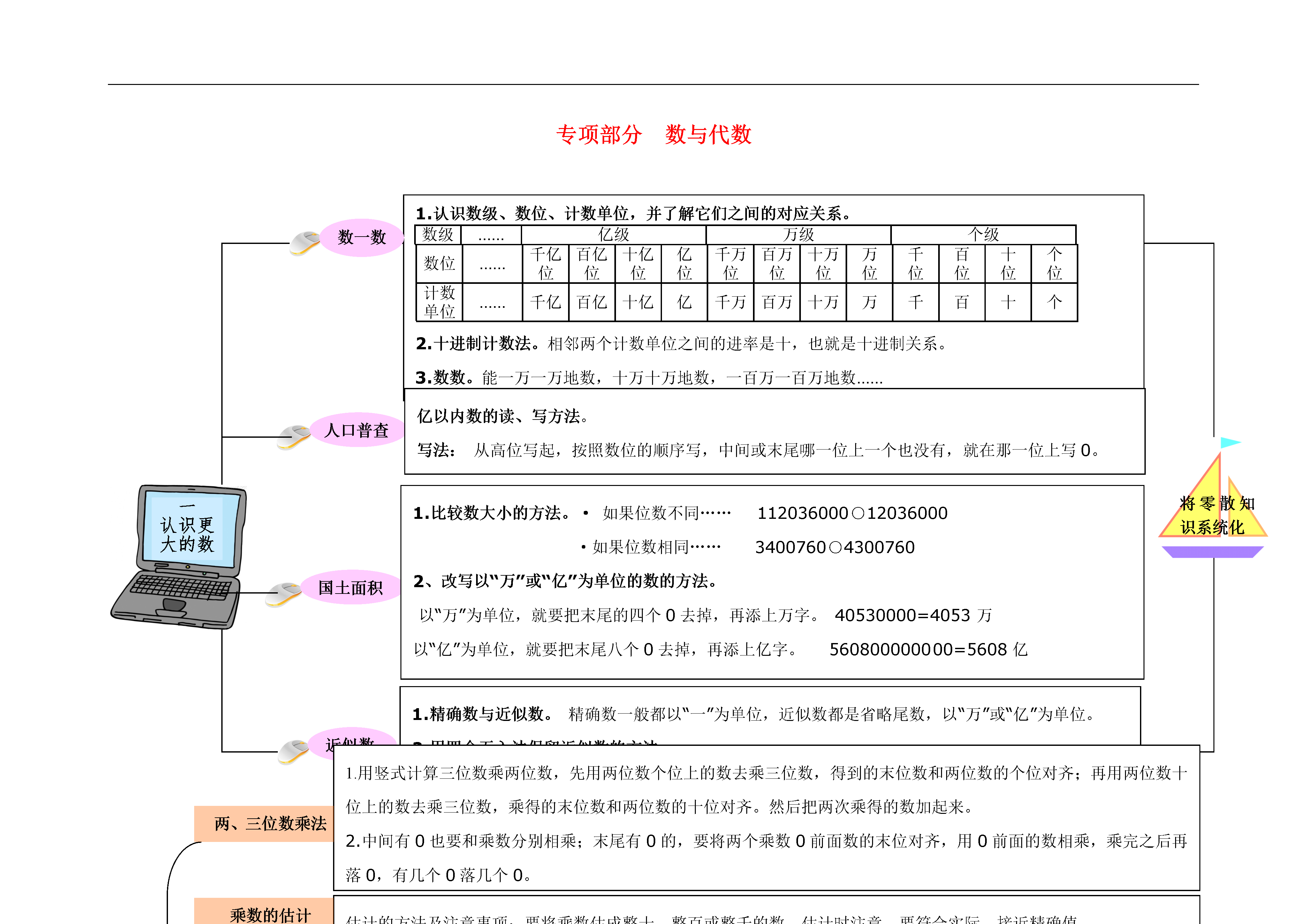The height and width of the screenshot is (924, 1307).
Task: Click the mouse icon beside 人口普查
Action: (294, 437)
